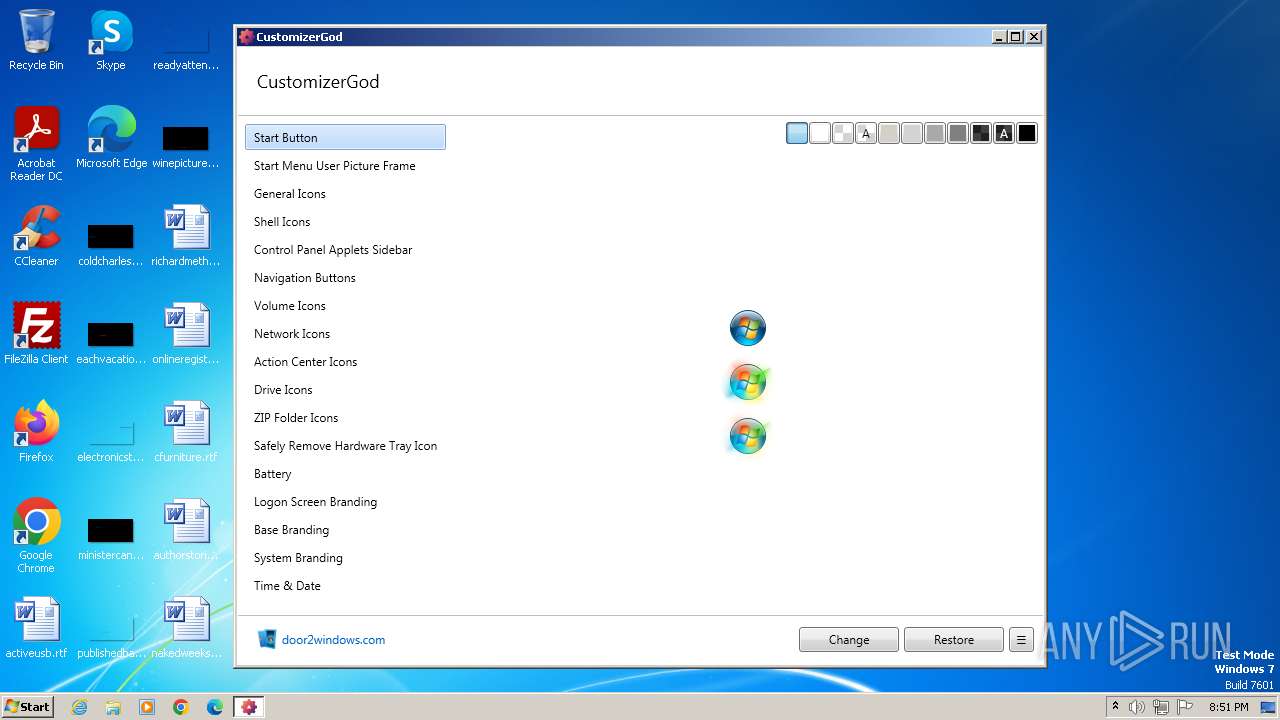Open the network tray icon
Screen dimensions: 1280x720
[1161, 707]
